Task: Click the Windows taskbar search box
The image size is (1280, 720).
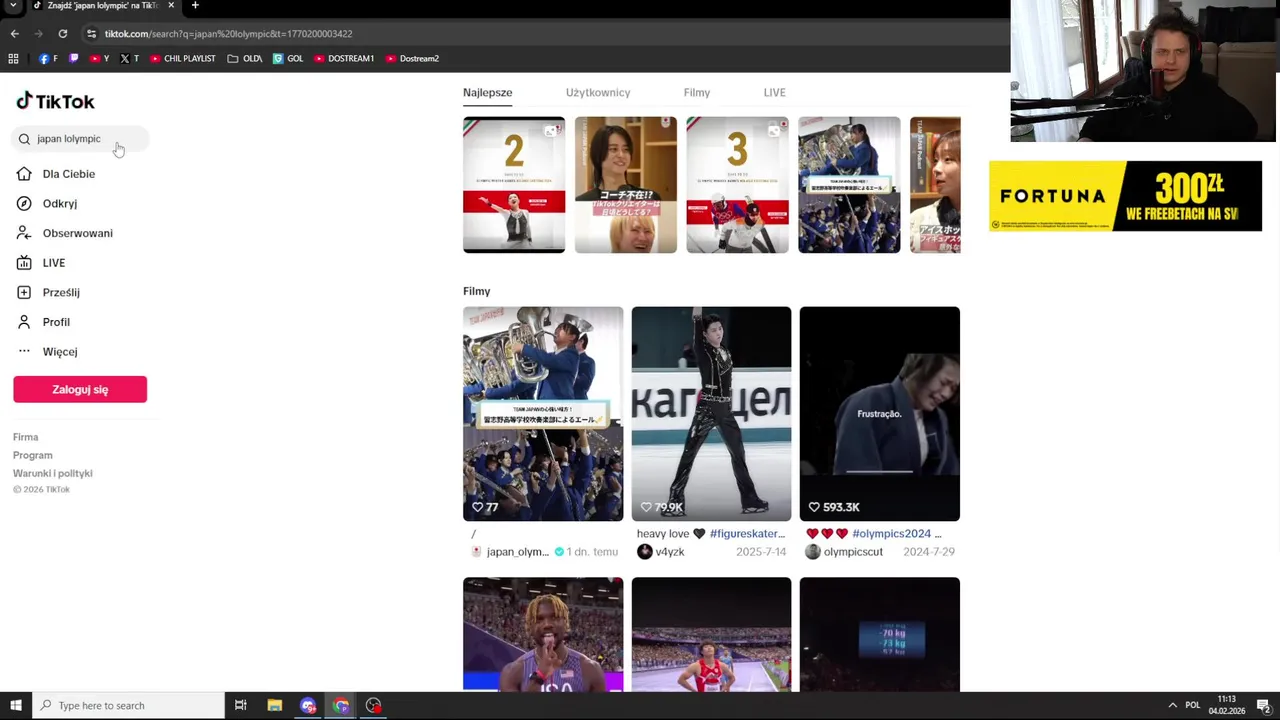Action: 129,705
